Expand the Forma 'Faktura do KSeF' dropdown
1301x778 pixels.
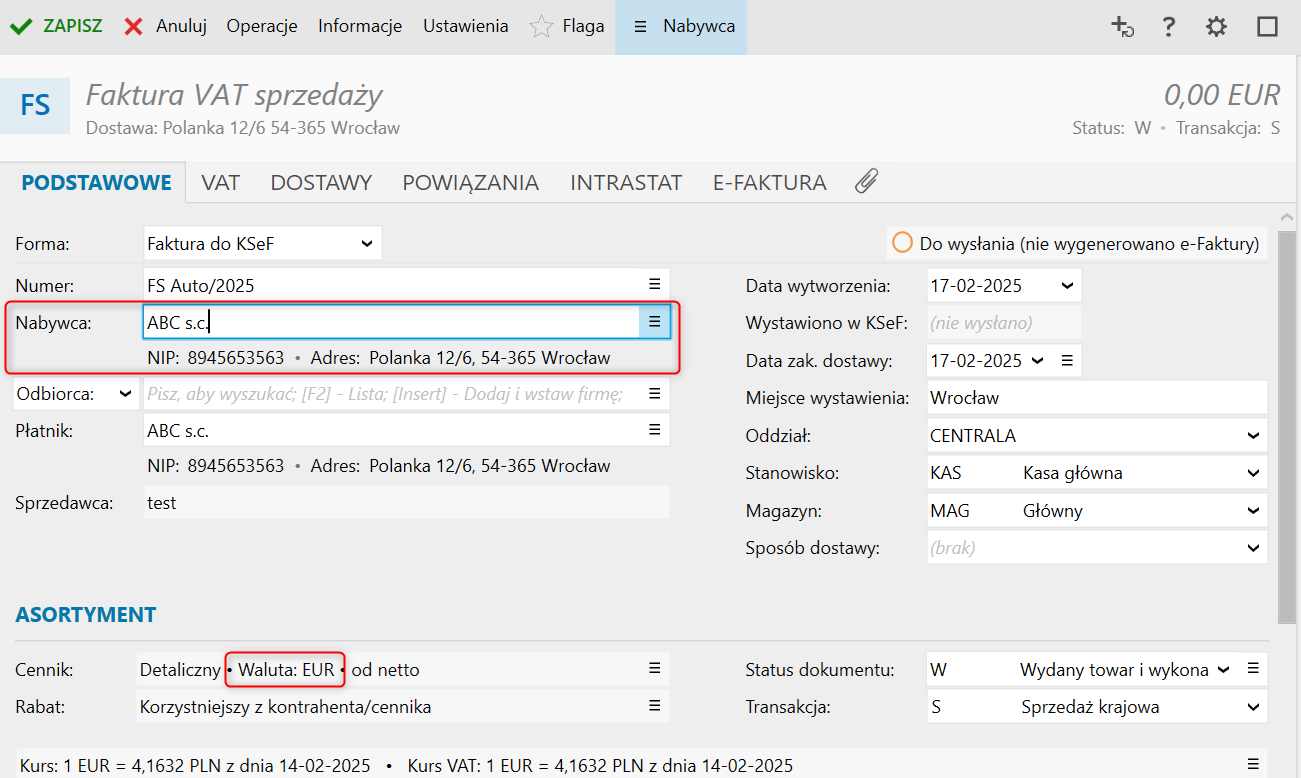pos(366,243)
